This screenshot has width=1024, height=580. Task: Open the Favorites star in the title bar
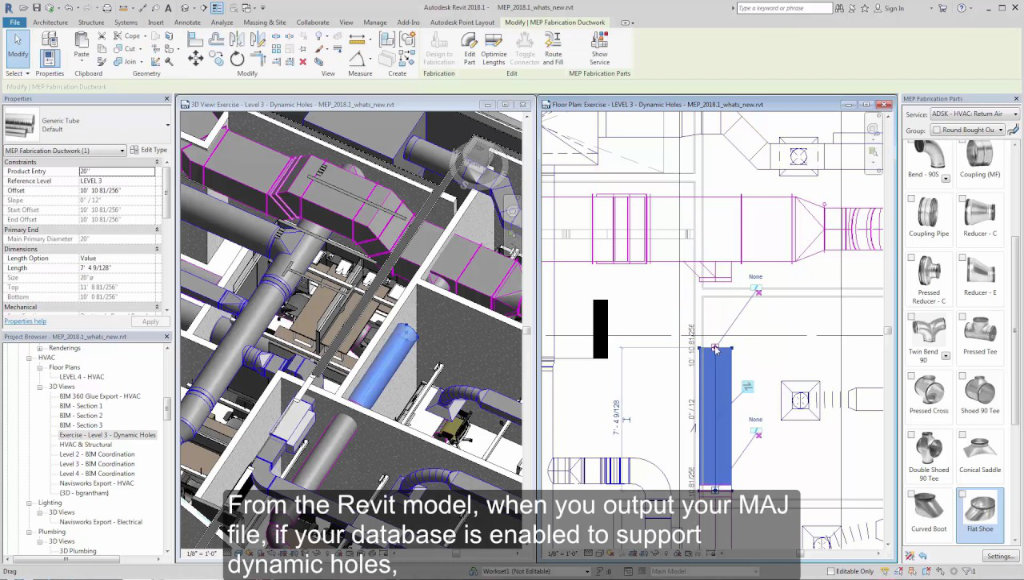pyautogui.click(x=865, y=8)
